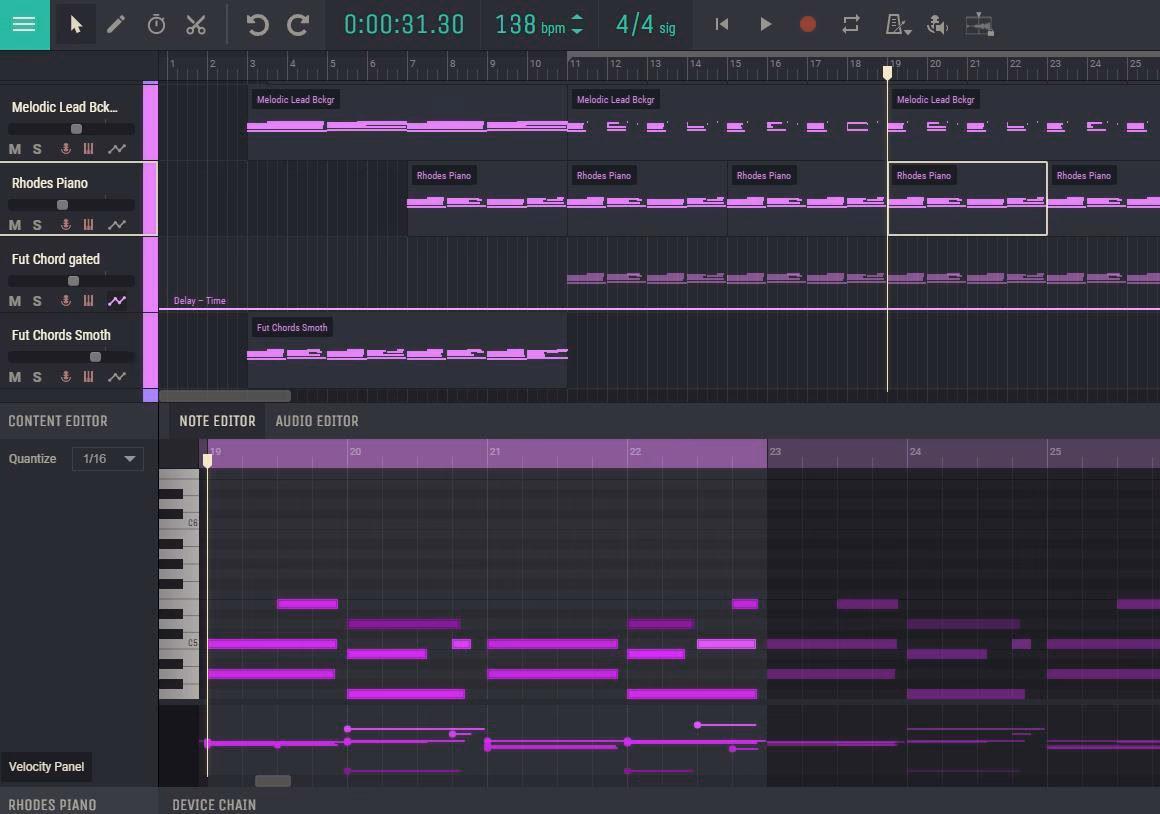Click the rightmost top toolbar icon
The height and width of the screenshot is (814, 1160).
click(979, 24)
